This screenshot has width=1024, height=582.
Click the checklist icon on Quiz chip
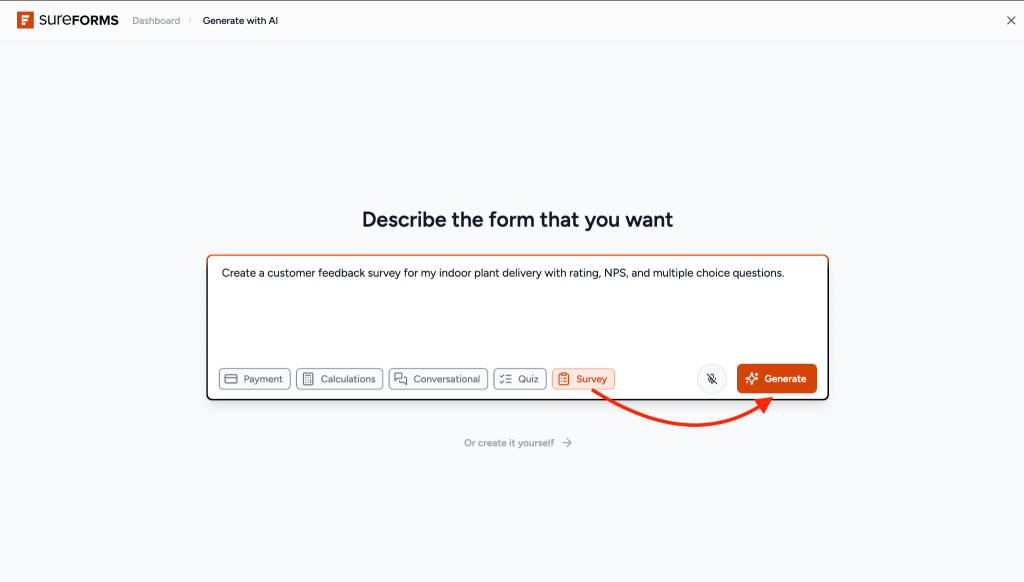505,379
